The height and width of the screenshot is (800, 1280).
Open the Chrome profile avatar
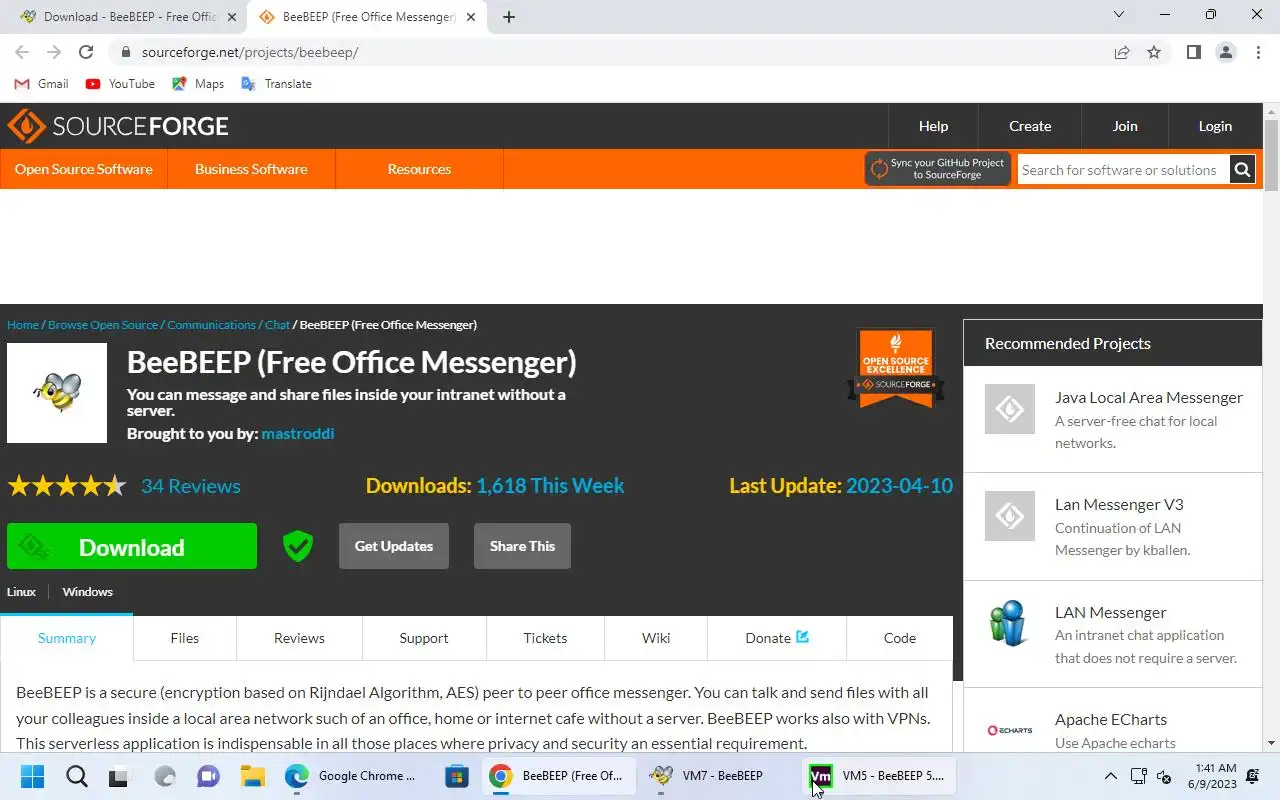[1226, 52]
